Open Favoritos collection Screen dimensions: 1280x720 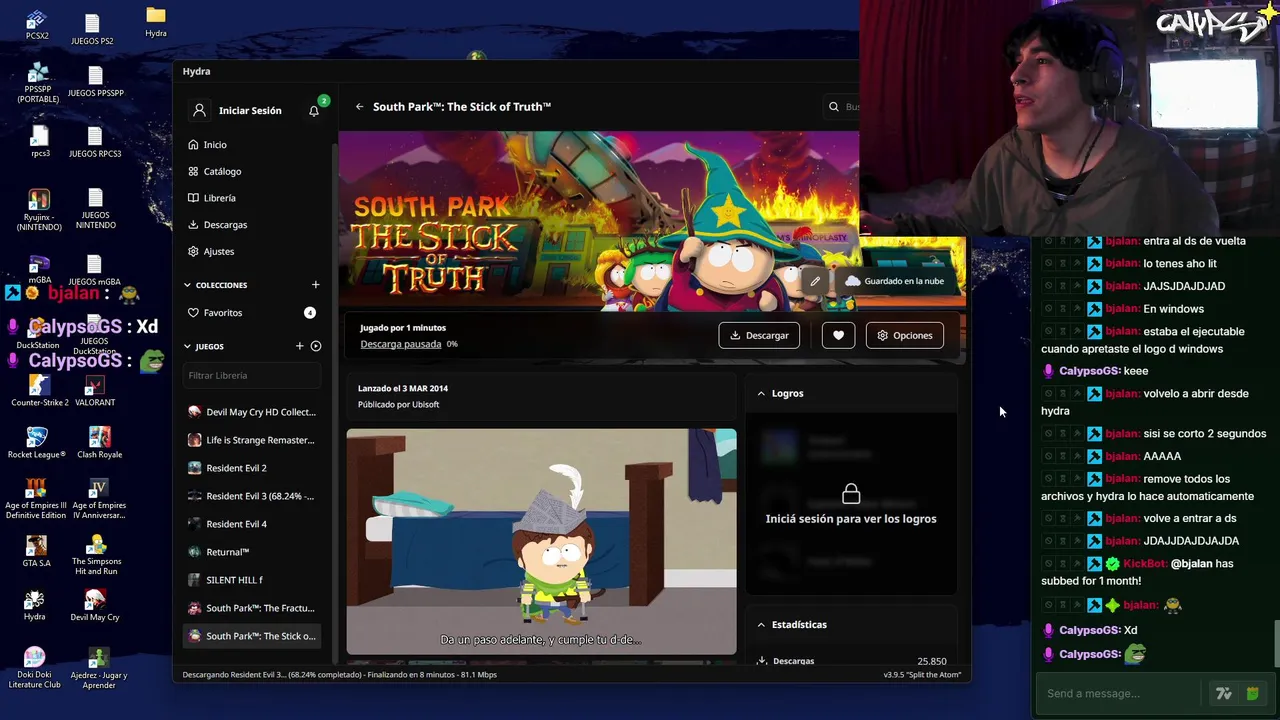tap(253, 313)
